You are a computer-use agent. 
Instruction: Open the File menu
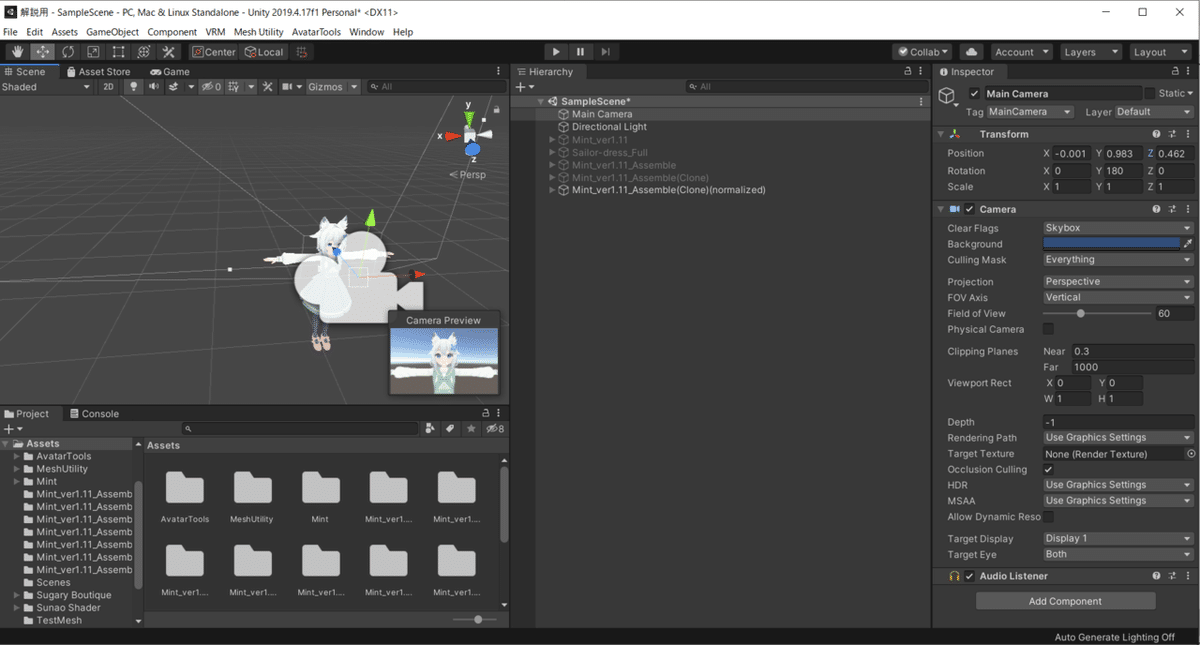click(10, 32)
